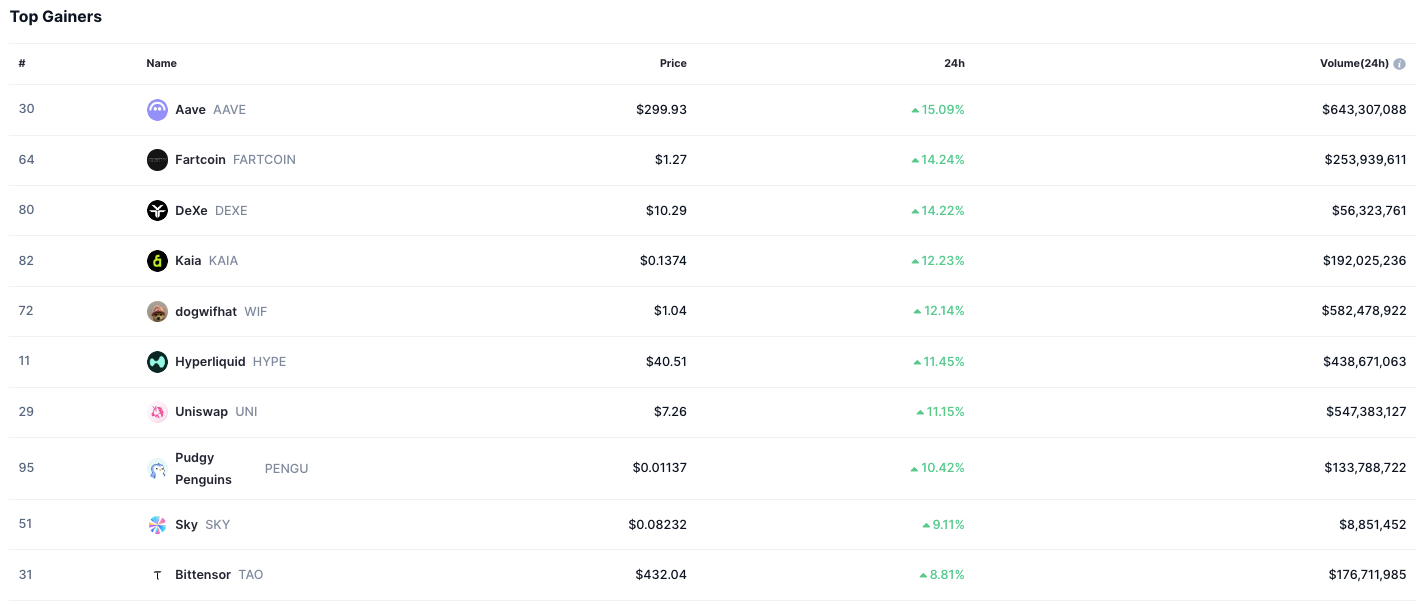Viewport: 1427px width, 605px height.
Task: Click the Volume(24h) info icon
Action: (1399, 64)
